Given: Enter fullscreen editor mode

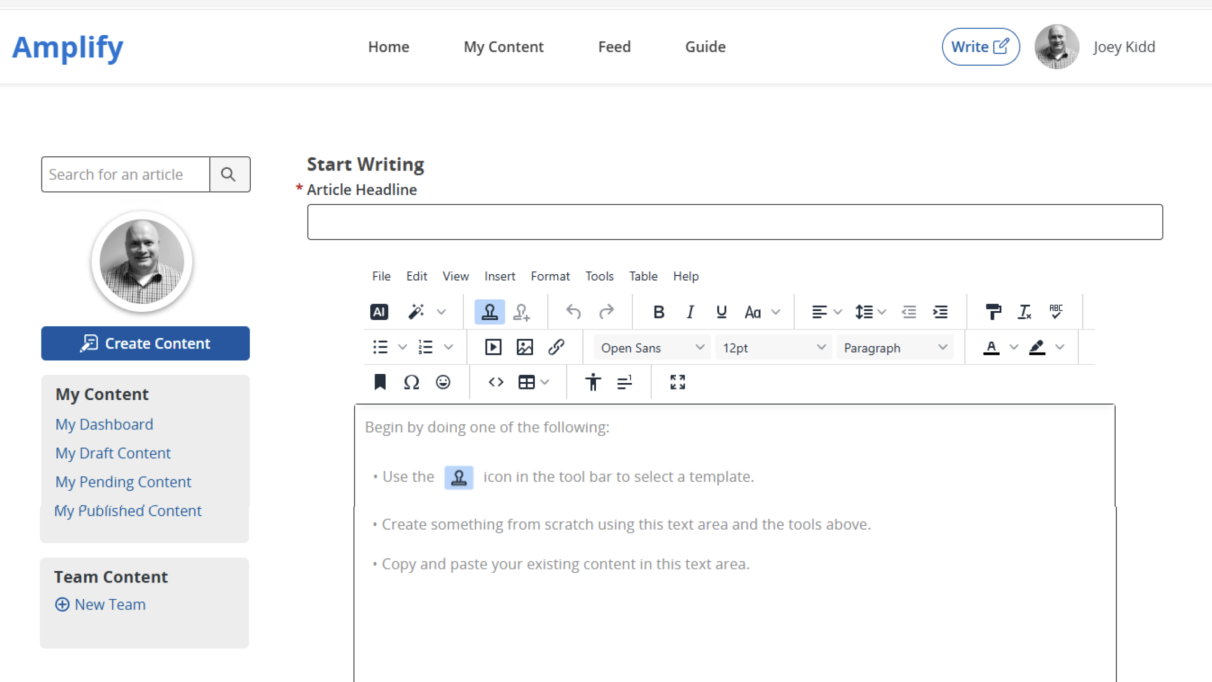Looking at the screenshot, I should tap(678, 382).
